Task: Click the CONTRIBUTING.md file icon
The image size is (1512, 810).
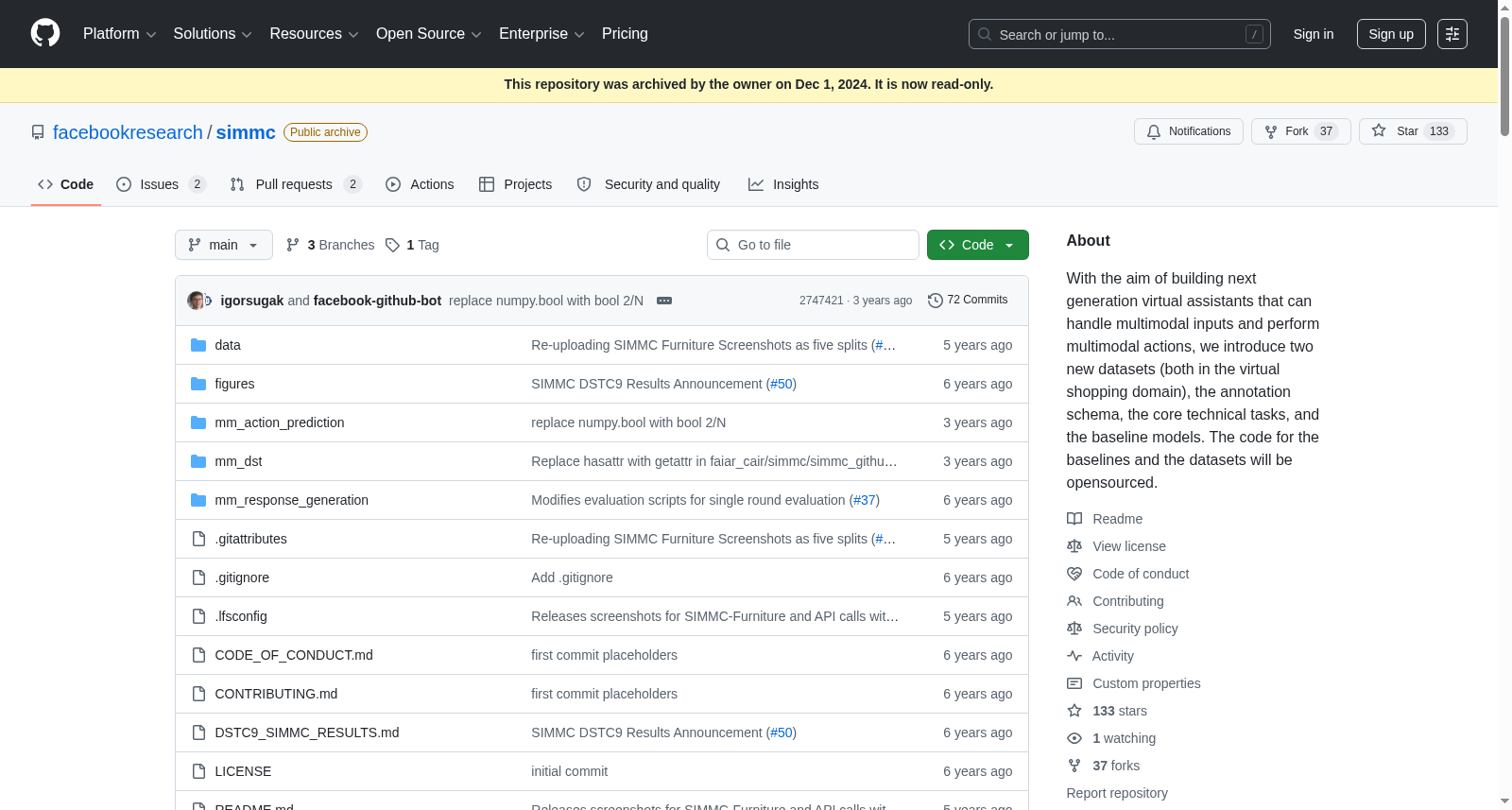Action: point(198,694)
